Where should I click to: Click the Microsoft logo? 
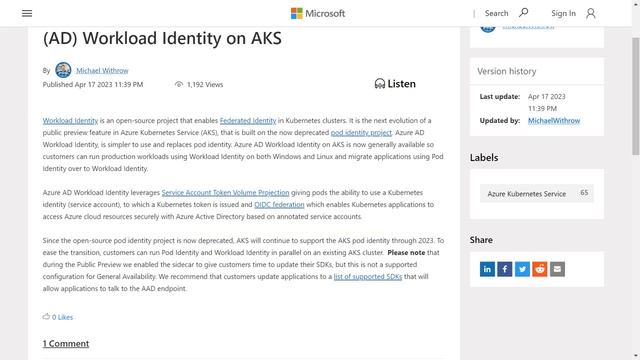click(318, 13)
